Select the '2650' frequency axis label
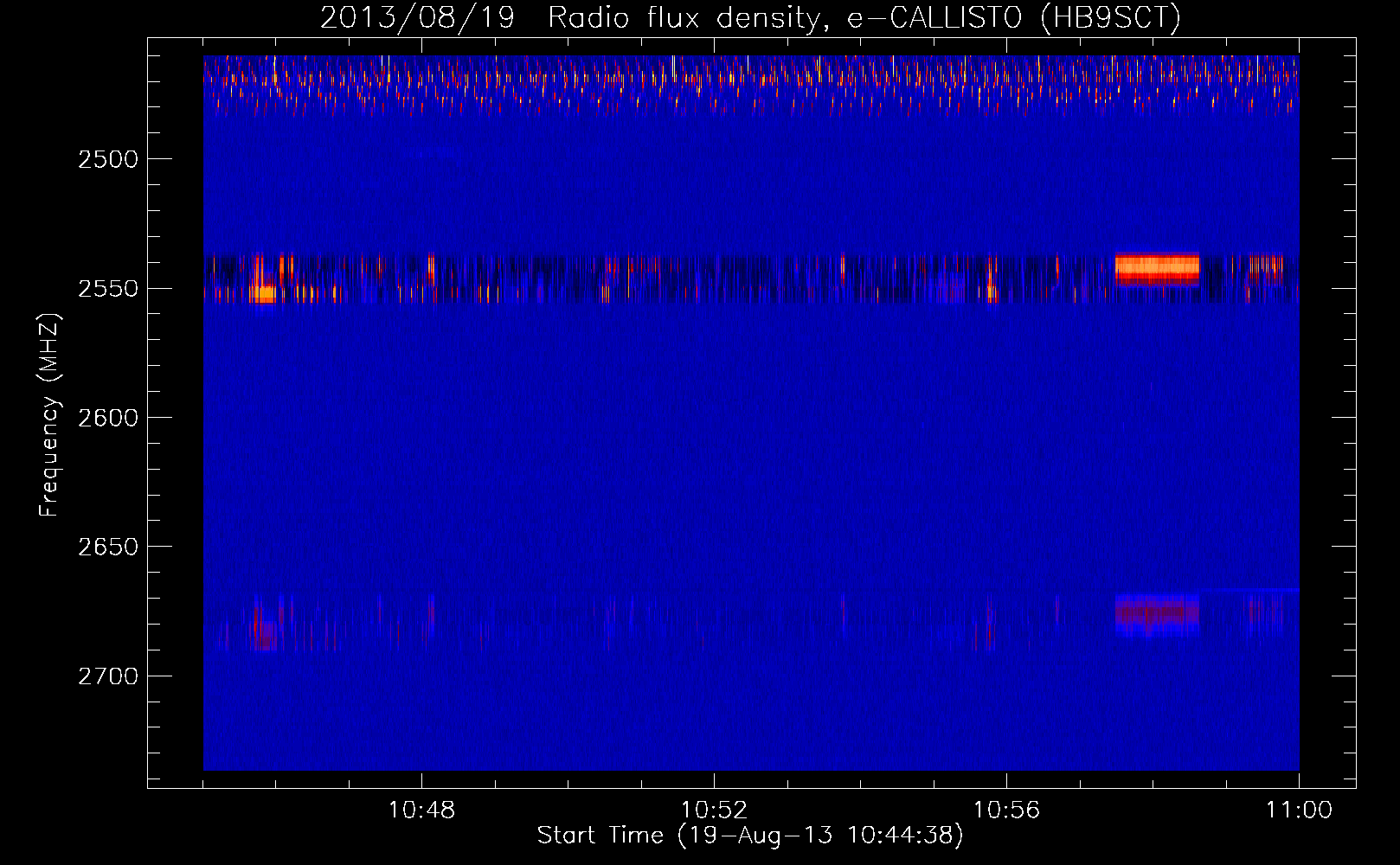Viewport: 1400px width, 865px height. 107,547
